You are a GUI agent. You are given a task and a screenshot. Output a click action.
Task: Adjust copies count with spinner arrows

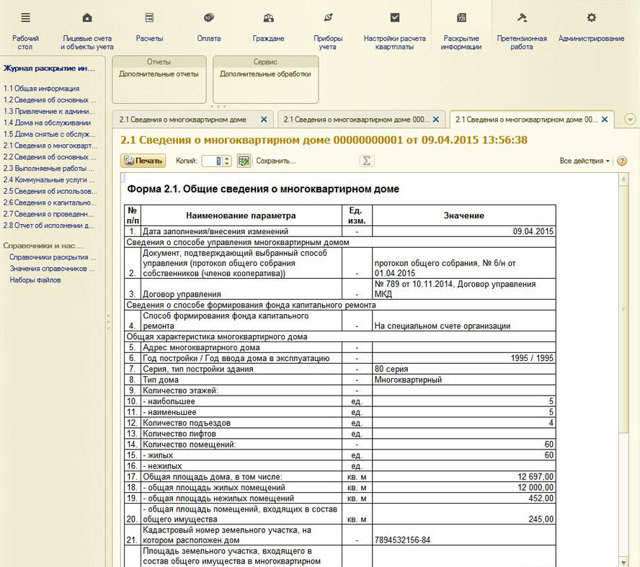(x=229, y=160)
